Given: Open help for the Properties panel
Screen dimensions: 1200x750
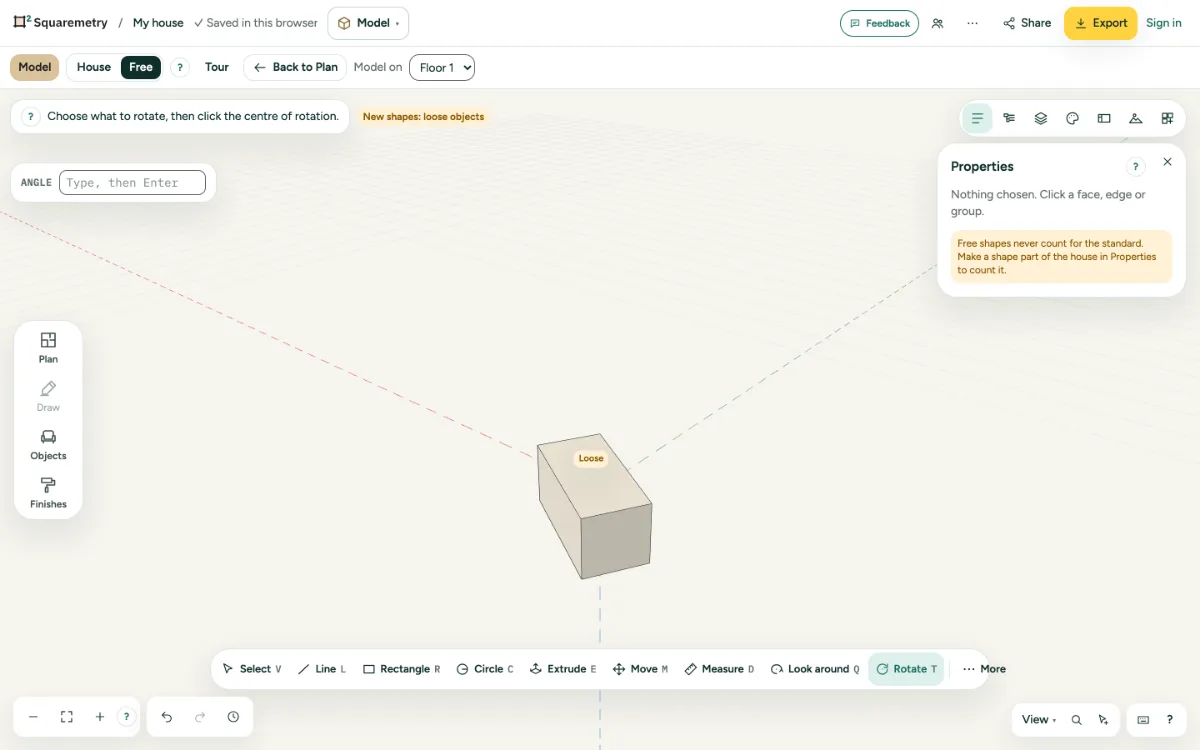Looking at the screenshot, I should [1135, 167].
